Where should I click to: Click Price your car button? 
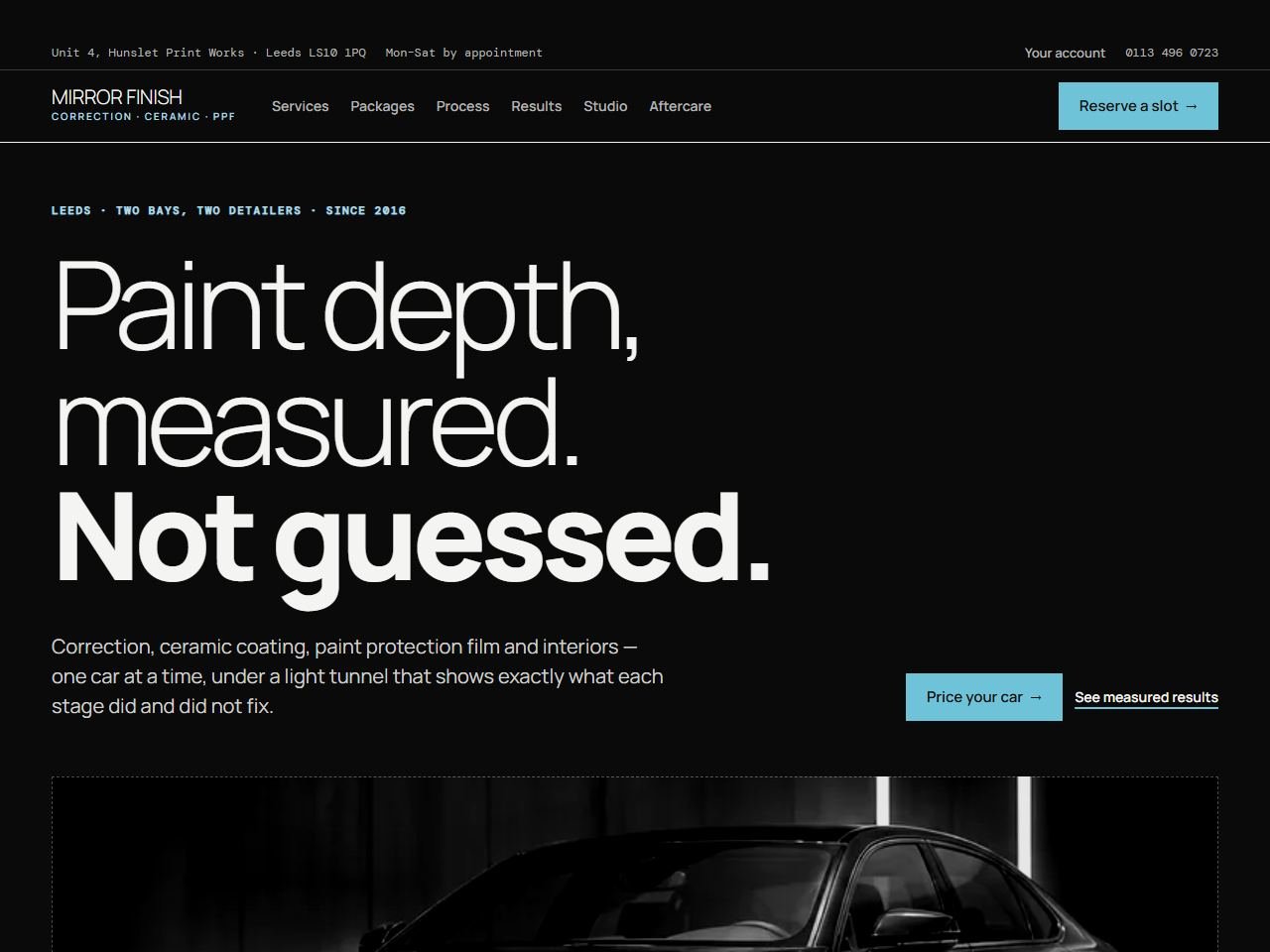coord(983,697)
